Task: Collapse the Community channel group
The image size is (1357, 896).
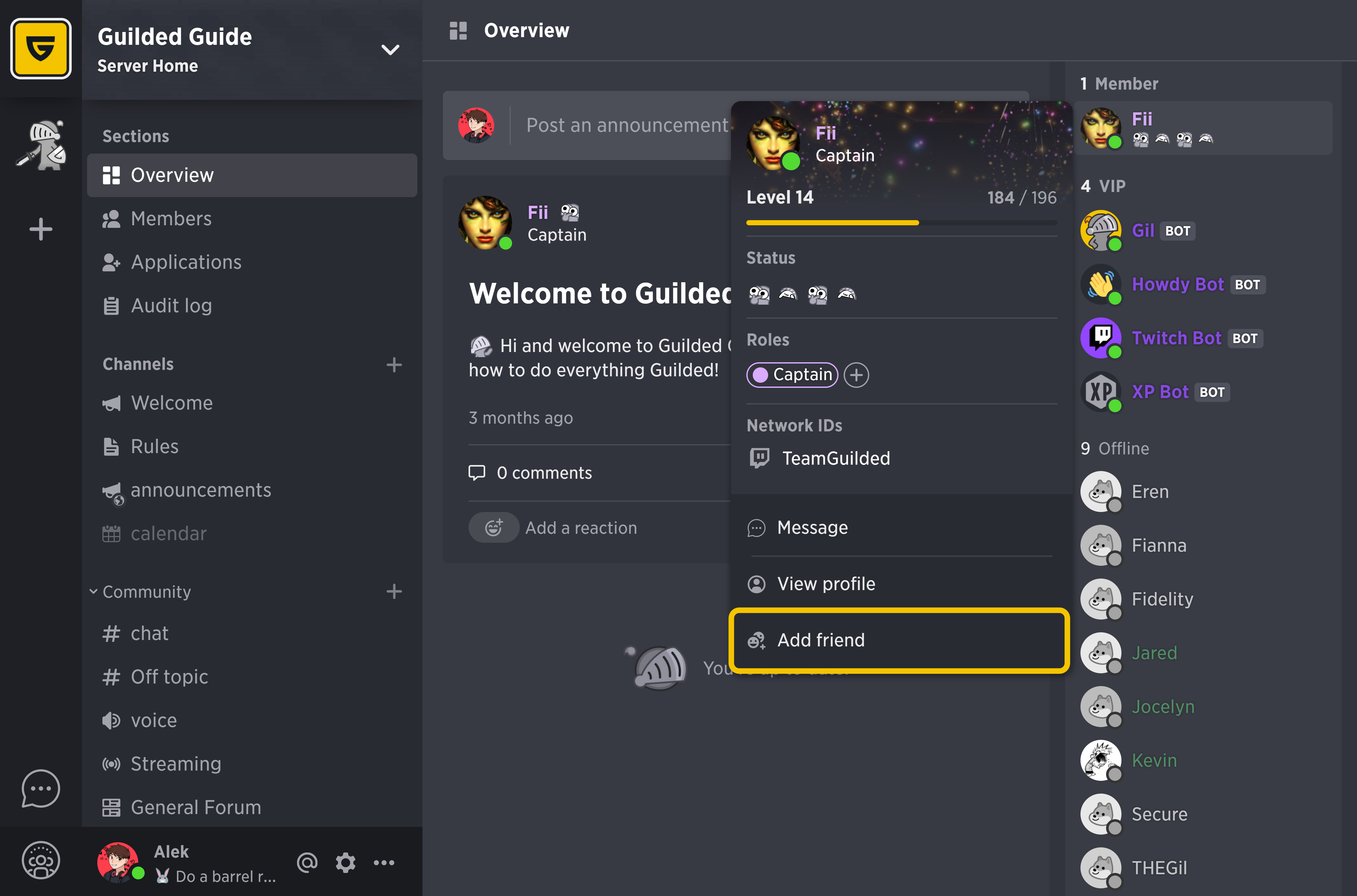Action: pyautogui.click(x=93, y=591)
